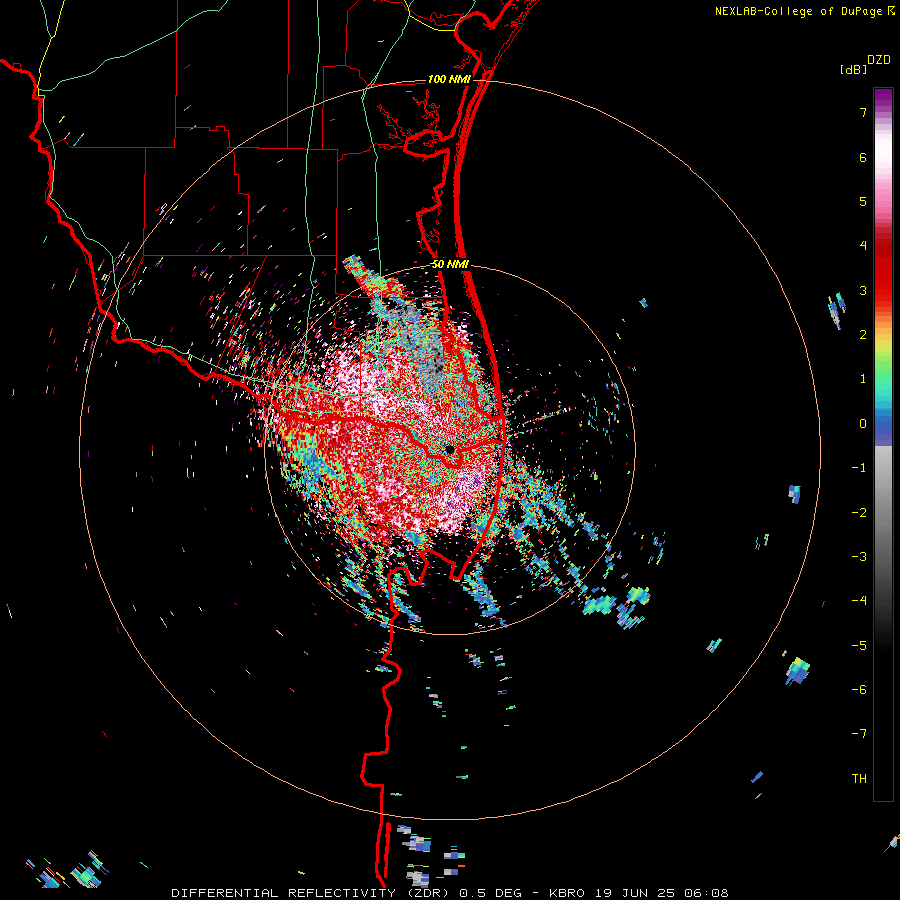Click the 1 value on color scale

pyautogui.click(x=863, y=379)
